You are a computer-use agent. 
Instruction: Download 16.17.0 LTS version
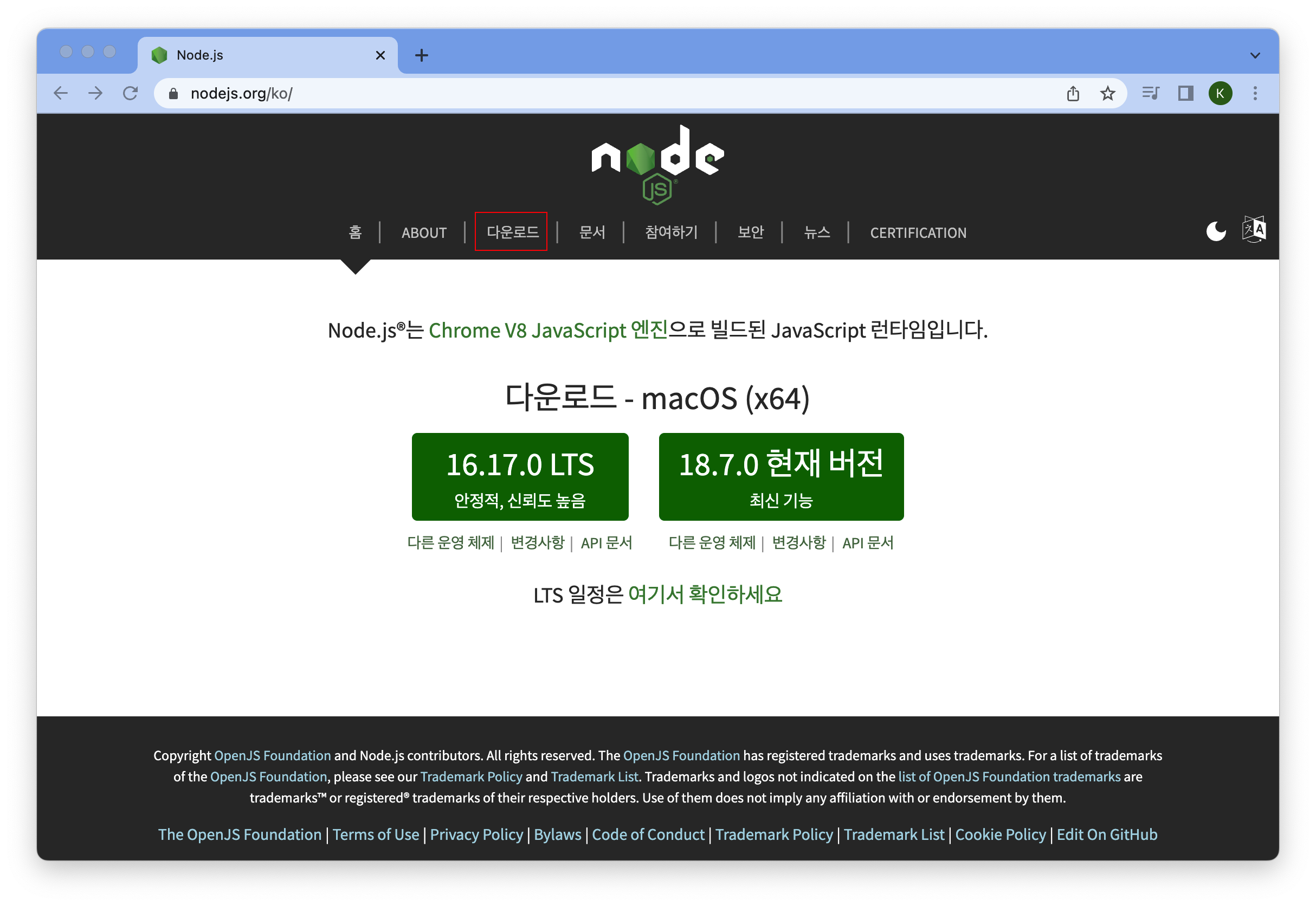520,476
